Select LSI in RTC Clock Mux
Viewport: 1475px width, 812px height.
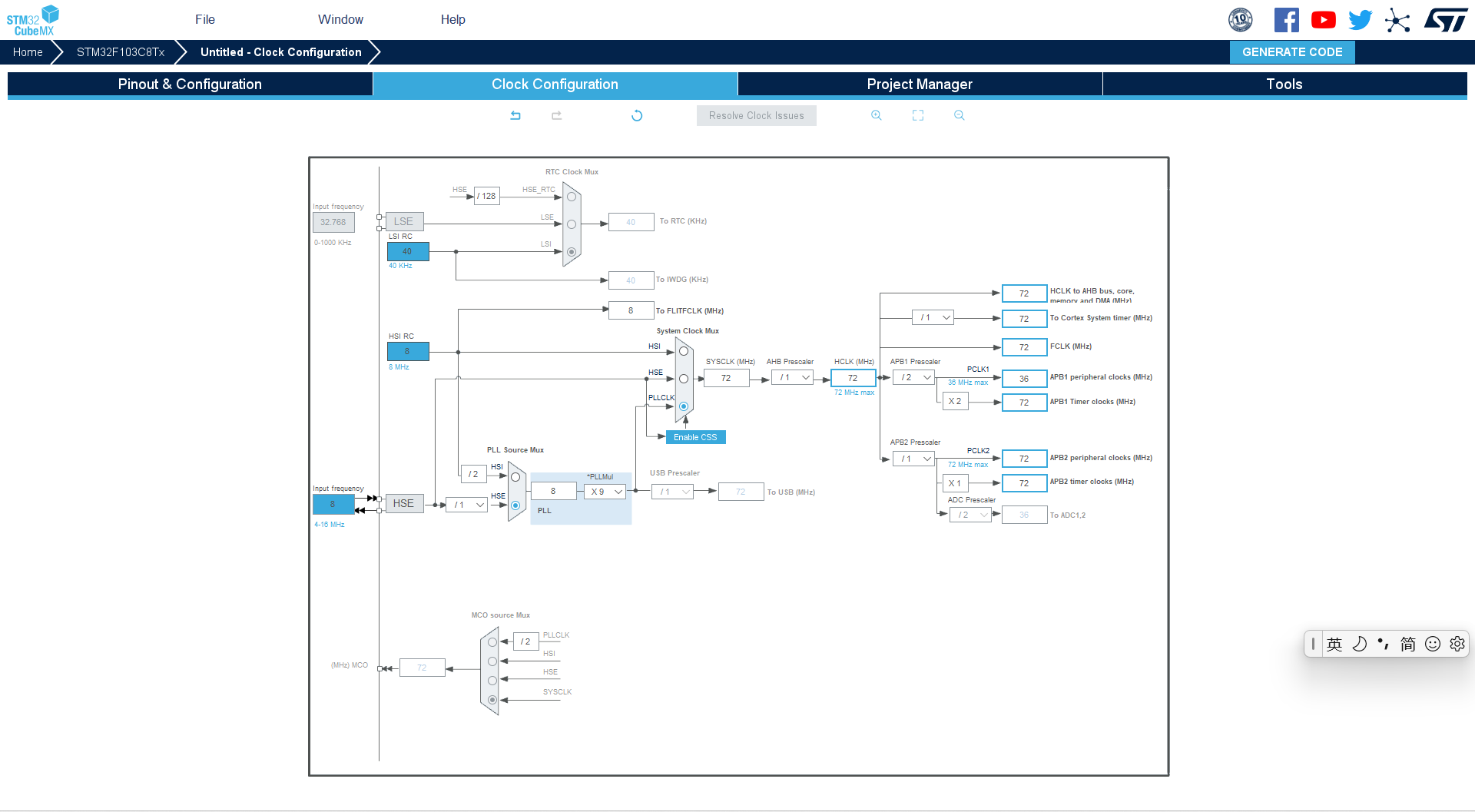tap(572, 252)
